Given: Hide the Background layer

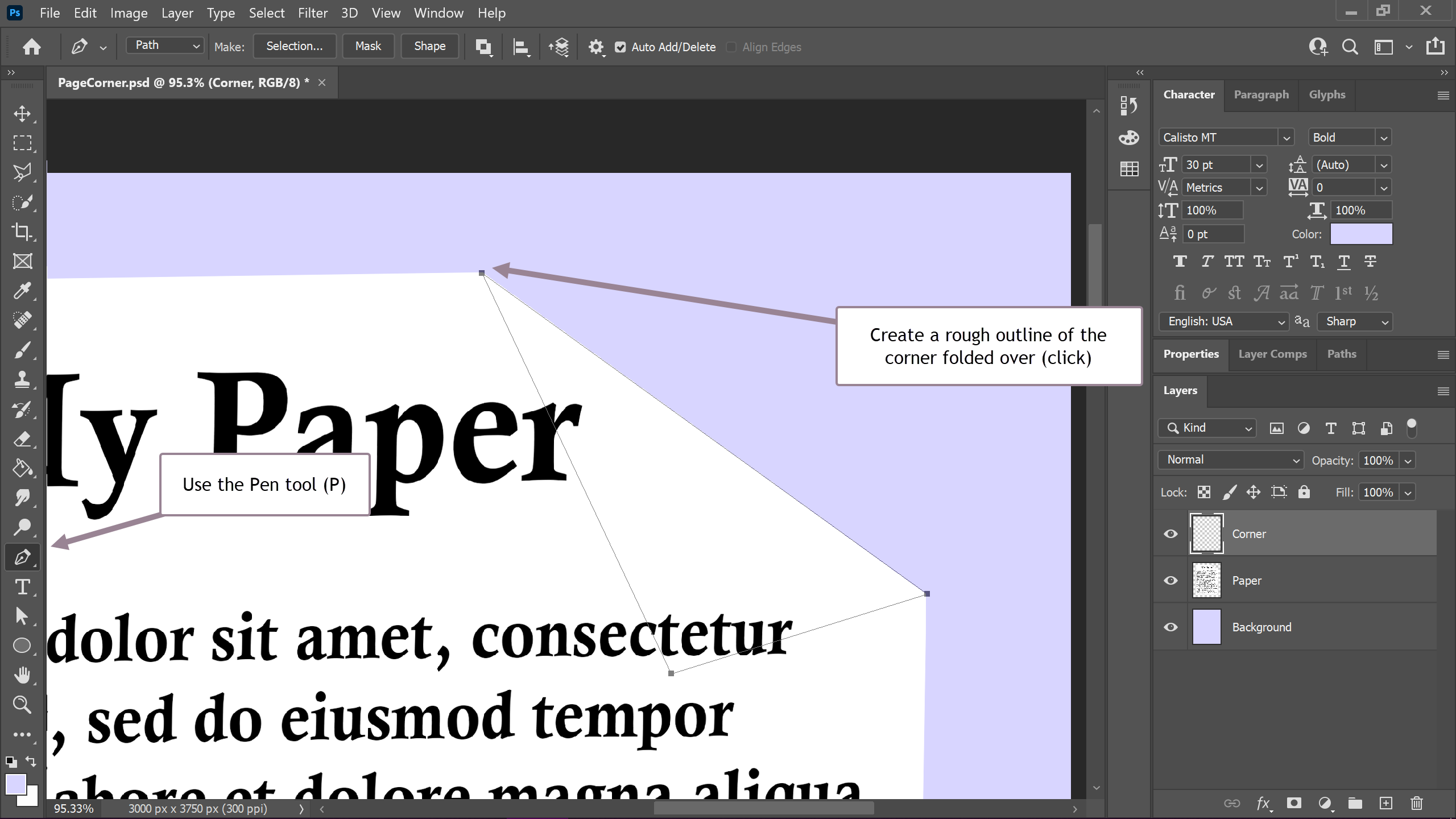Looking at the screenshot, I should [1170, 627].
